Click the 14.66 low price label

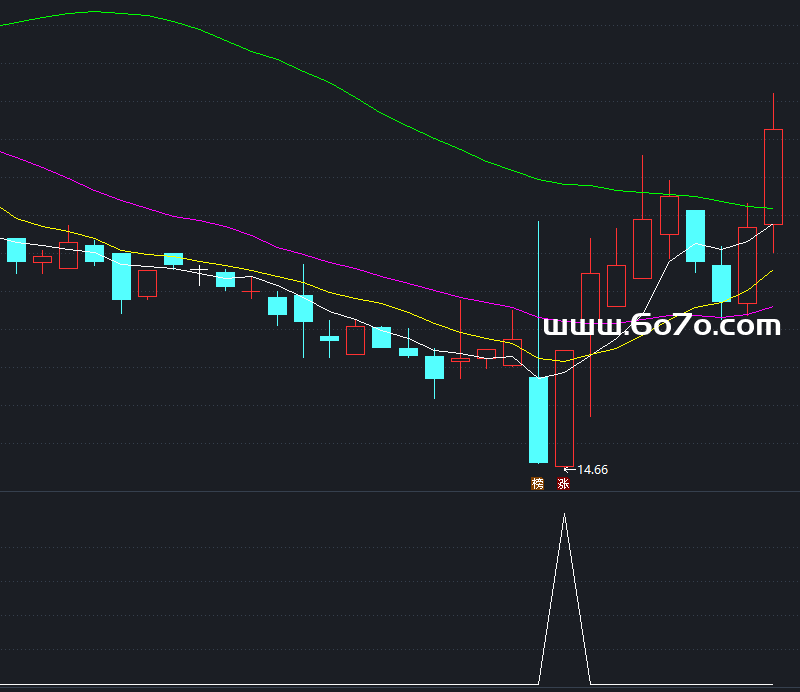point(592,469)
